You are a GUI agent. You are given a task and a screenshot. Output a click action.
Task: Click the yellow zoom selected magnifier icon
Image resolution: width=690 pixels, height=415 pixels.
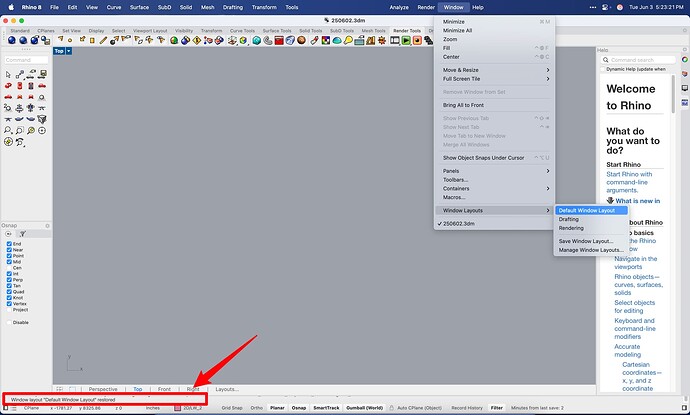(31, 130)
